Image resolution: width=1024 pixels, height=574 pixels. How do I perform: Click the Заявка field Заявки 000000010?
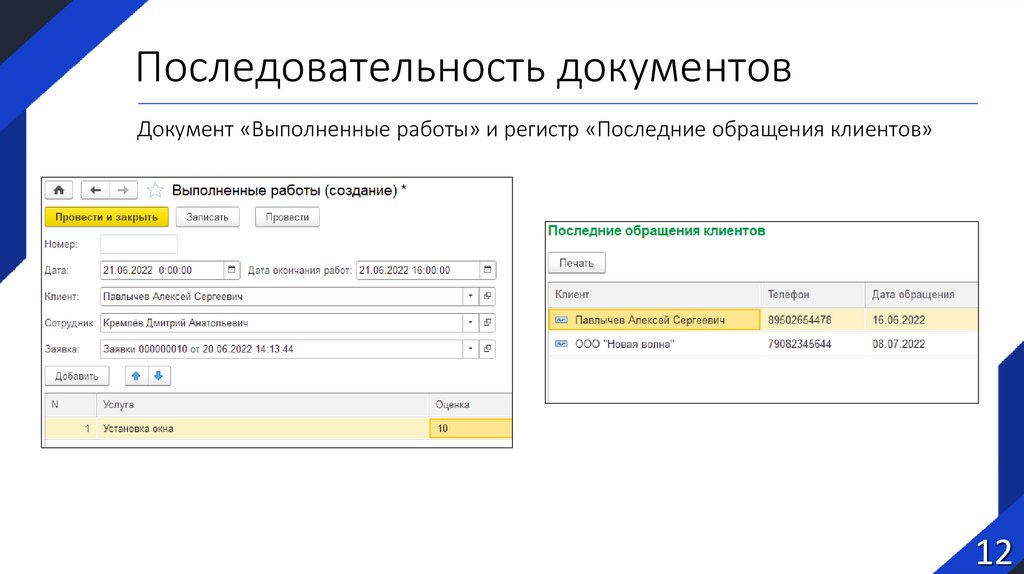282,349
